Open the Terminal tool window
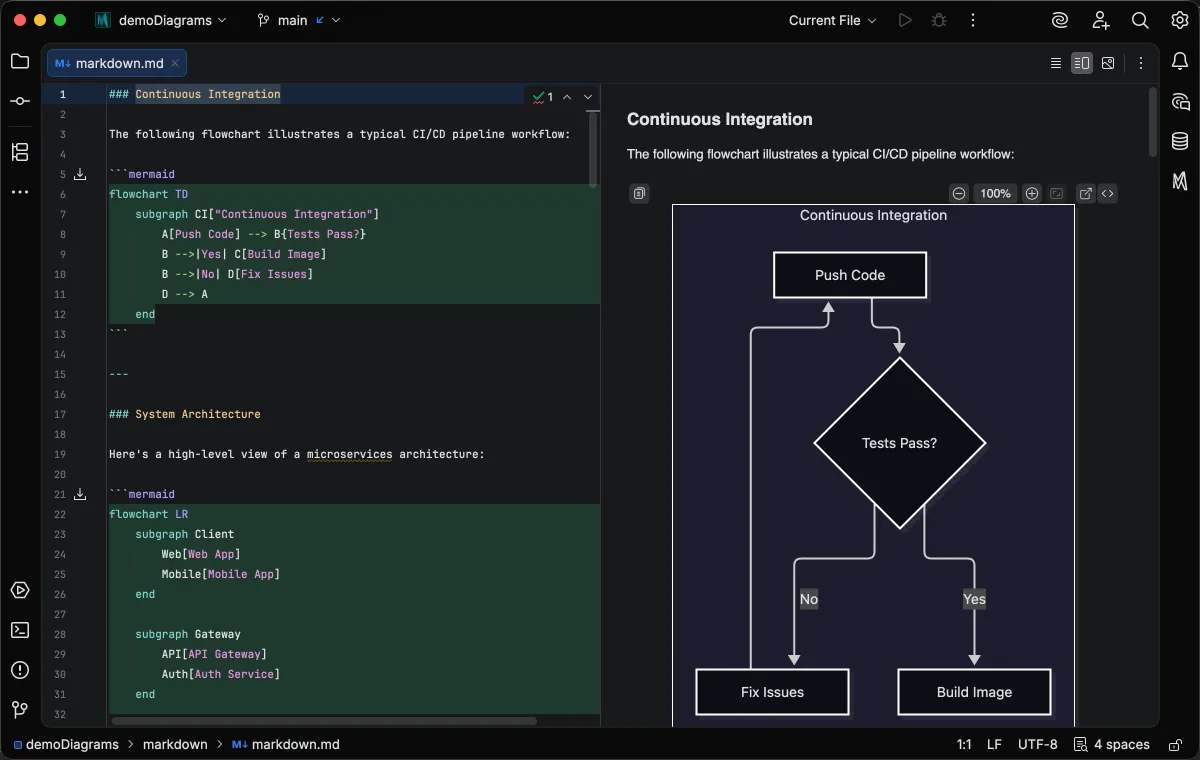 tap(20, 630)
